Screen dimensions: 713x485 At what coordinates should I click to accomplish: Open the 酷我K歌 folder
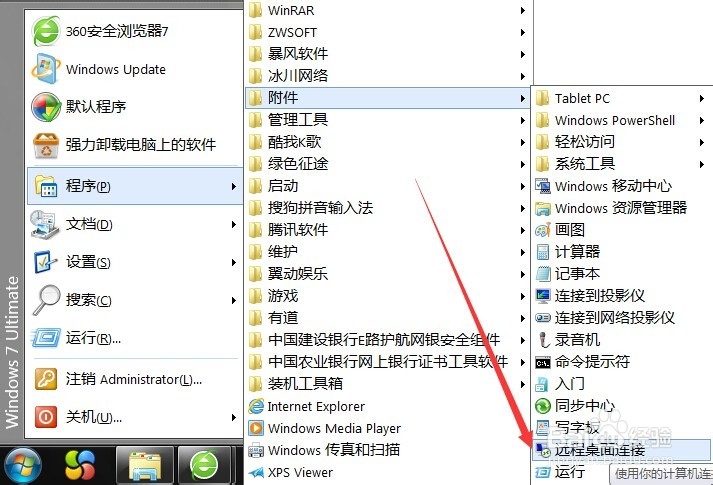click(x=387, y=142)
